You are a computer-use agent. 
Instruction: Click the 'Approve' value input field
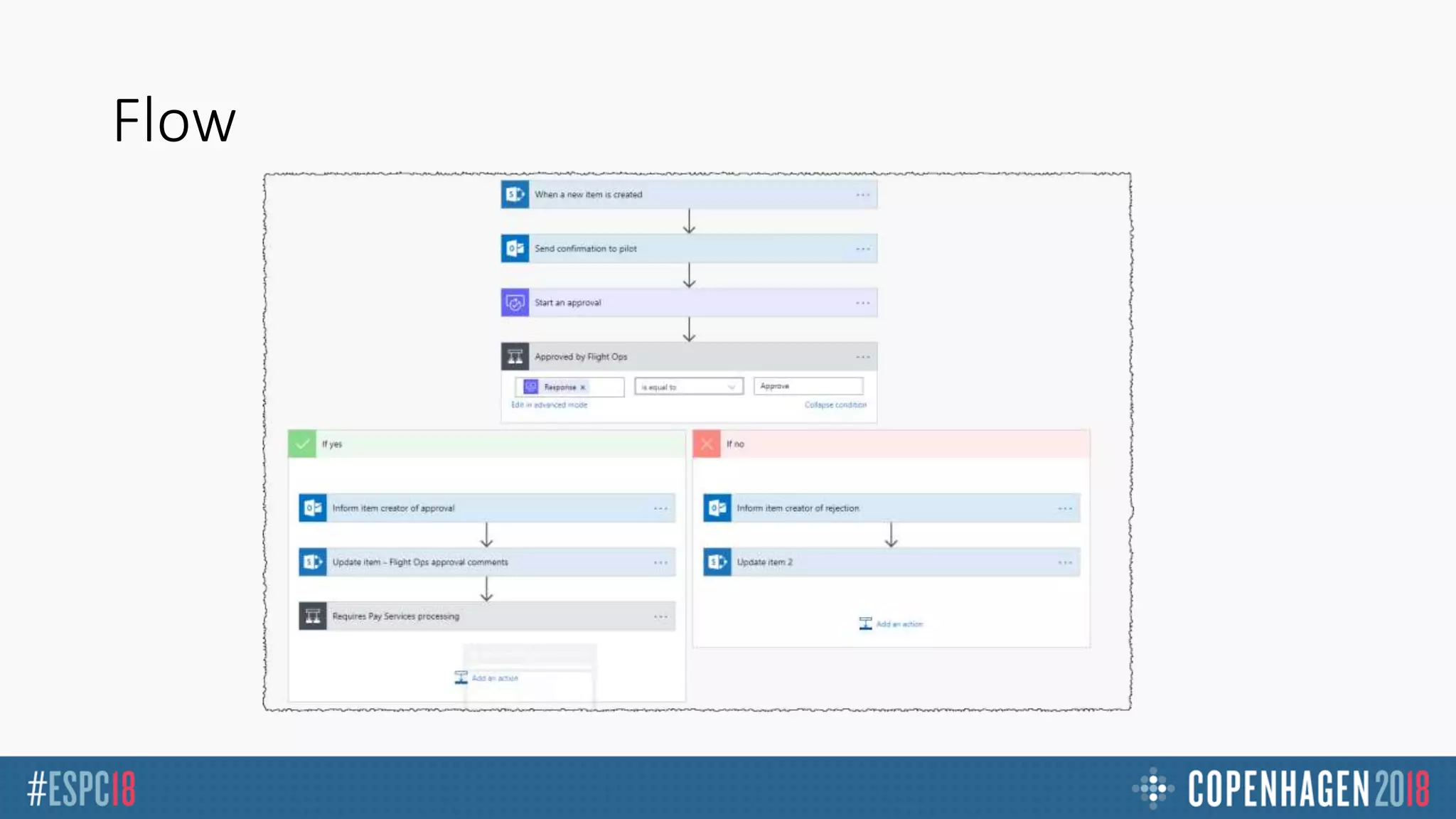pyautogui.click(x=808, y=386)
